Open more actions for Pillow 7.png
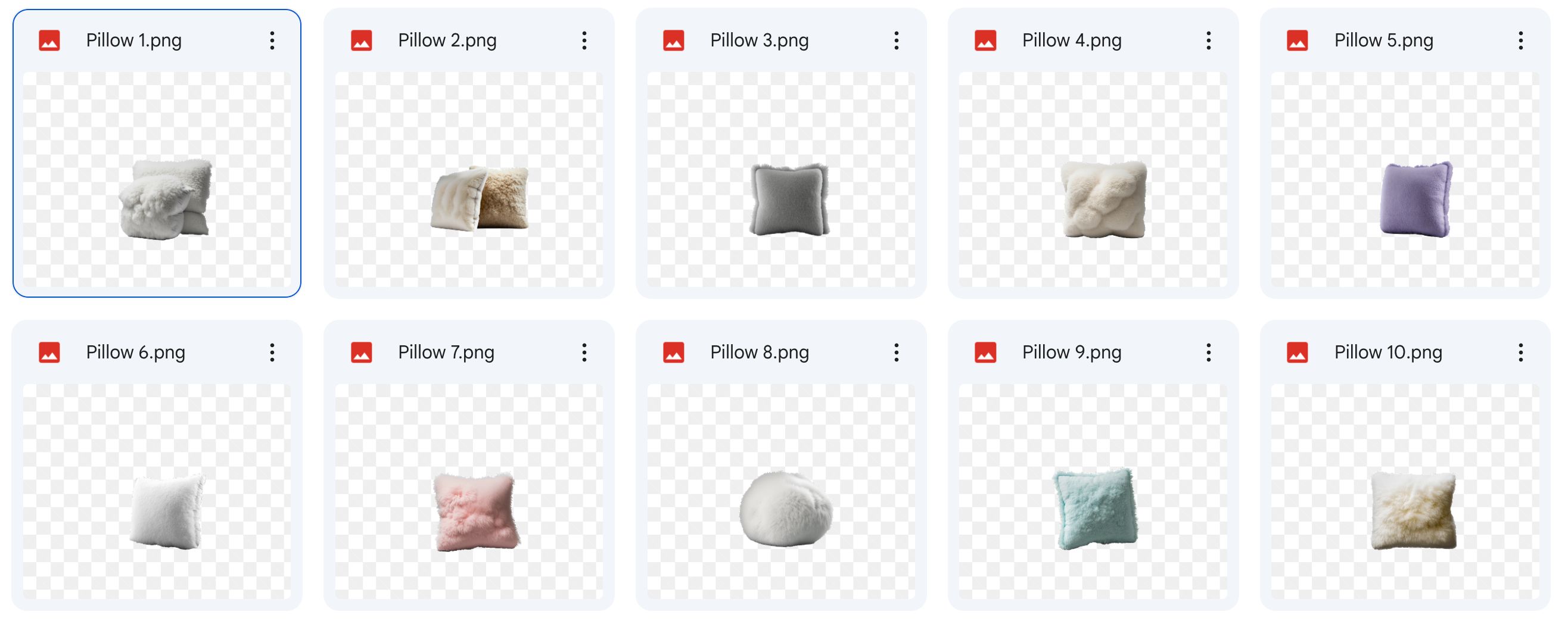This screenshot has width=1568, height=624. [584, 352]
